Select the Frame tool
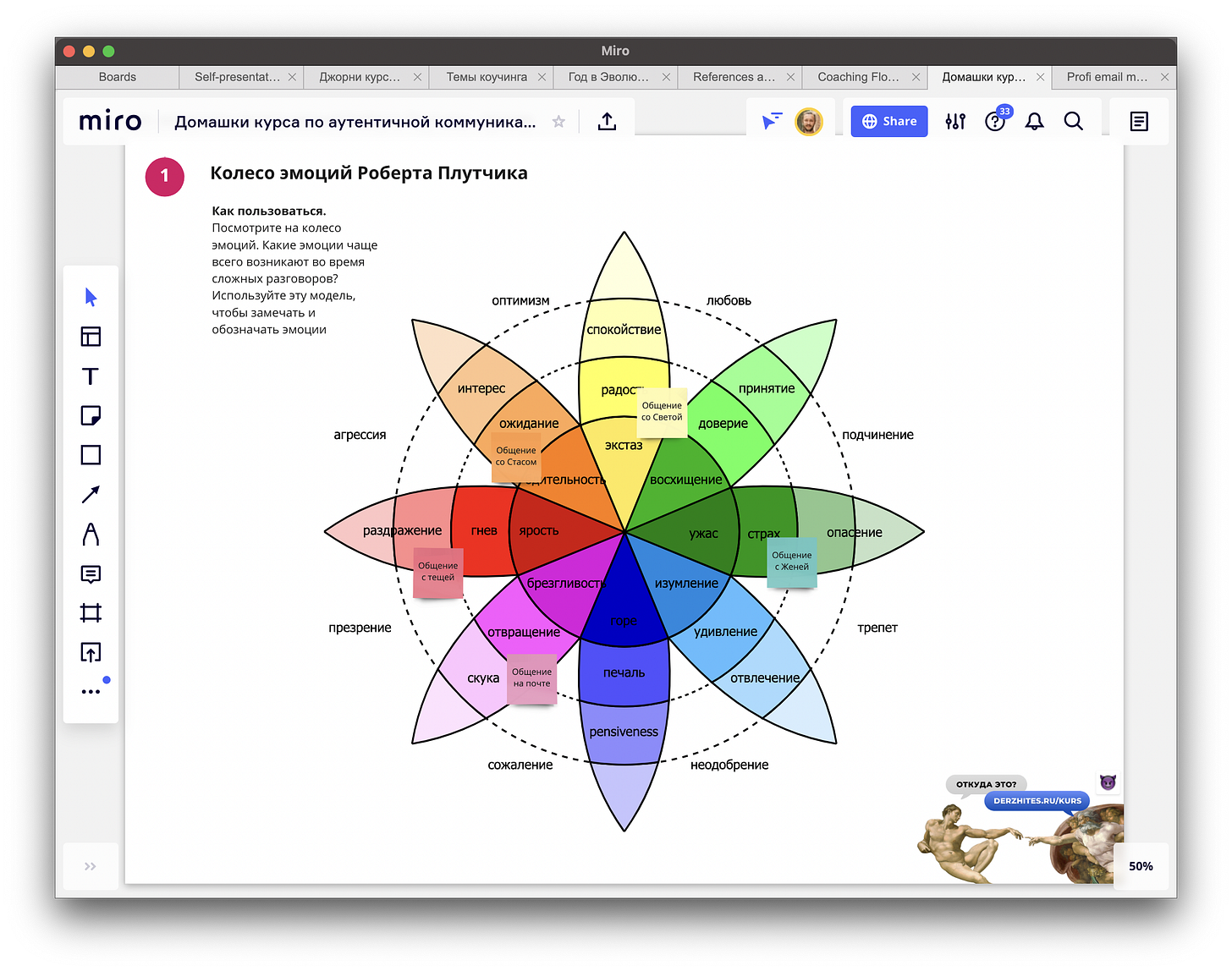1232x971 pixels. coord(91,613)
